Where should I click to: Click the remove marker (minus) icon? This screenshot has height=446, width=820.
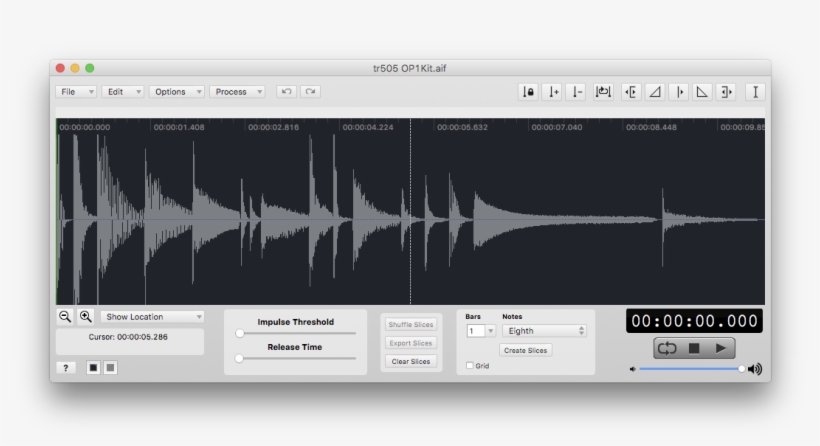576,92
